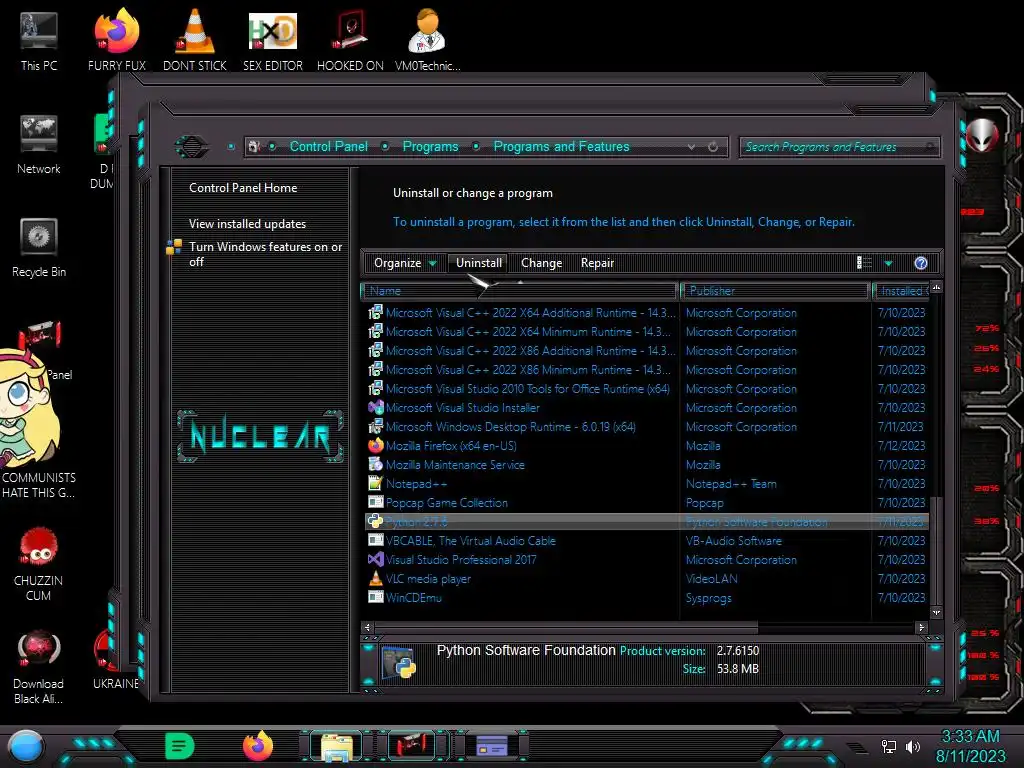Click the Start orb on the taskbar

tap(25, 747)
